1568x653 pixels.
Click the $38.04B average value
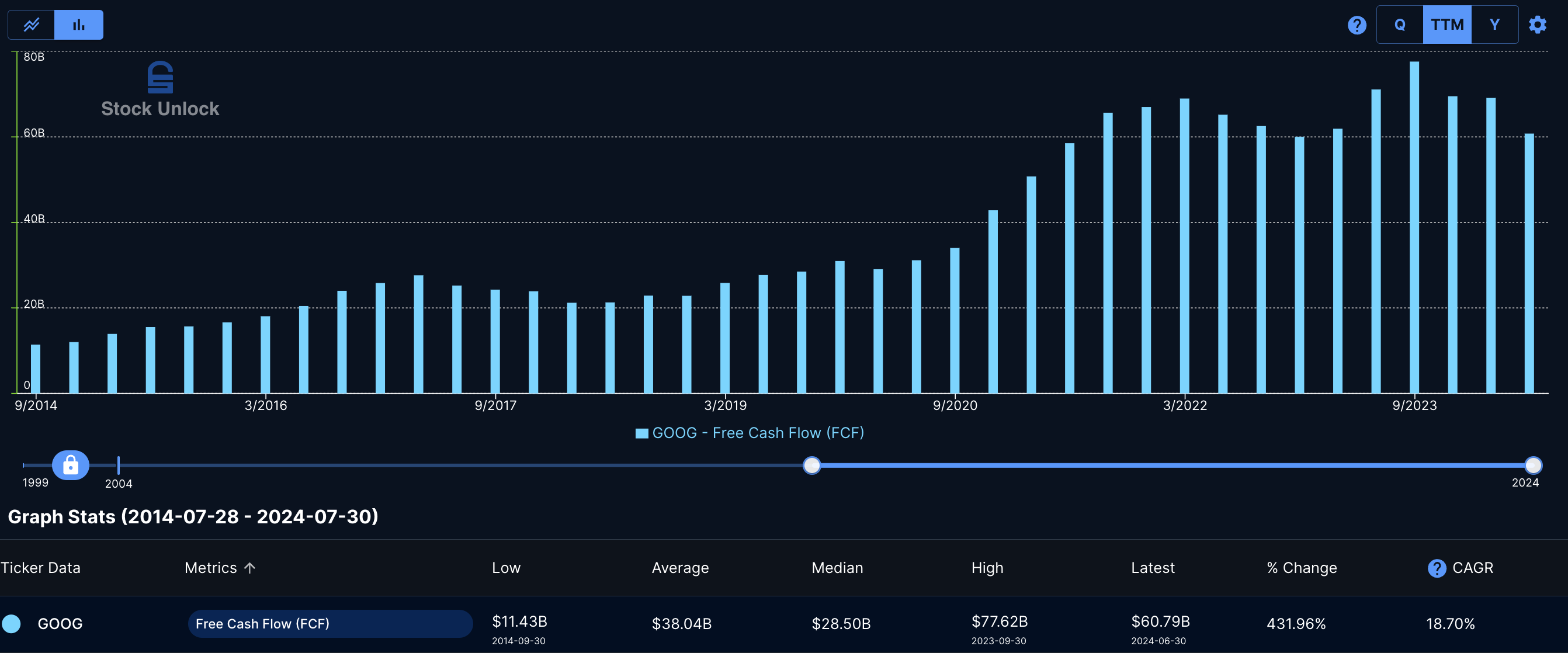click(681, 624)
